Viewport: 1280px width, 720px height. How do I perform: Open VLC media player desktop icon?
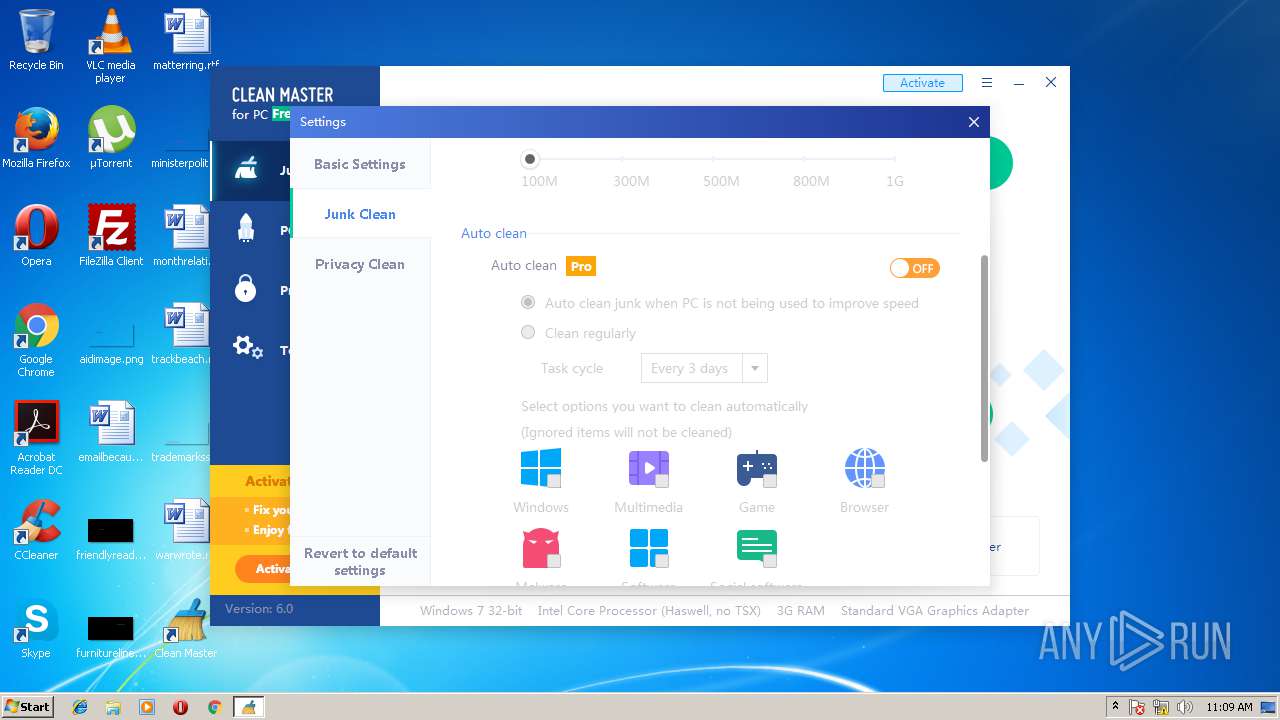point(110,46)
